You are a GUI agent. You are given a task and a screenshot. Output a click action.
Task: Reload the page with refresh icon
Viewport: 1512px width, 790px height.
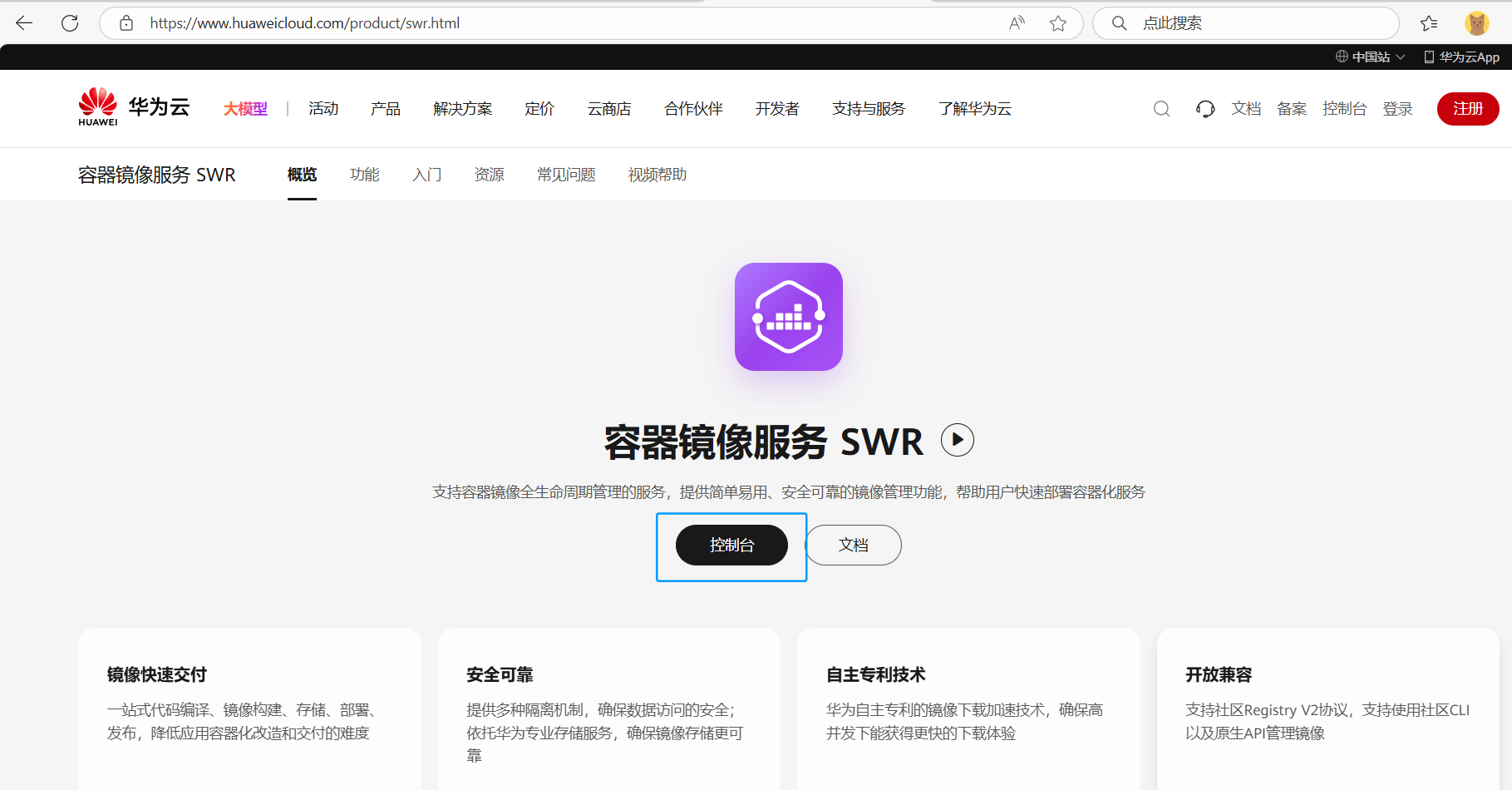70,23
